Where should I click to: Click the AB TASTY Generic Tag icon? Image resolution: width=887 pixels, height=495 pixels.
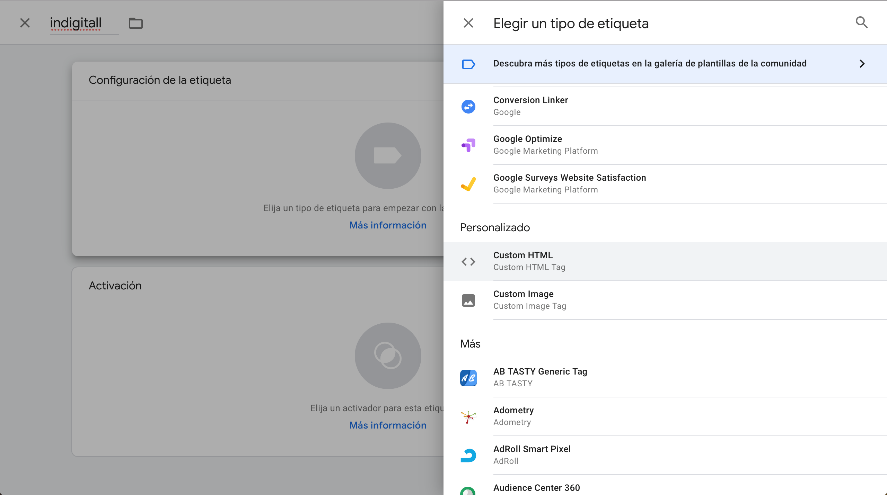468,378
